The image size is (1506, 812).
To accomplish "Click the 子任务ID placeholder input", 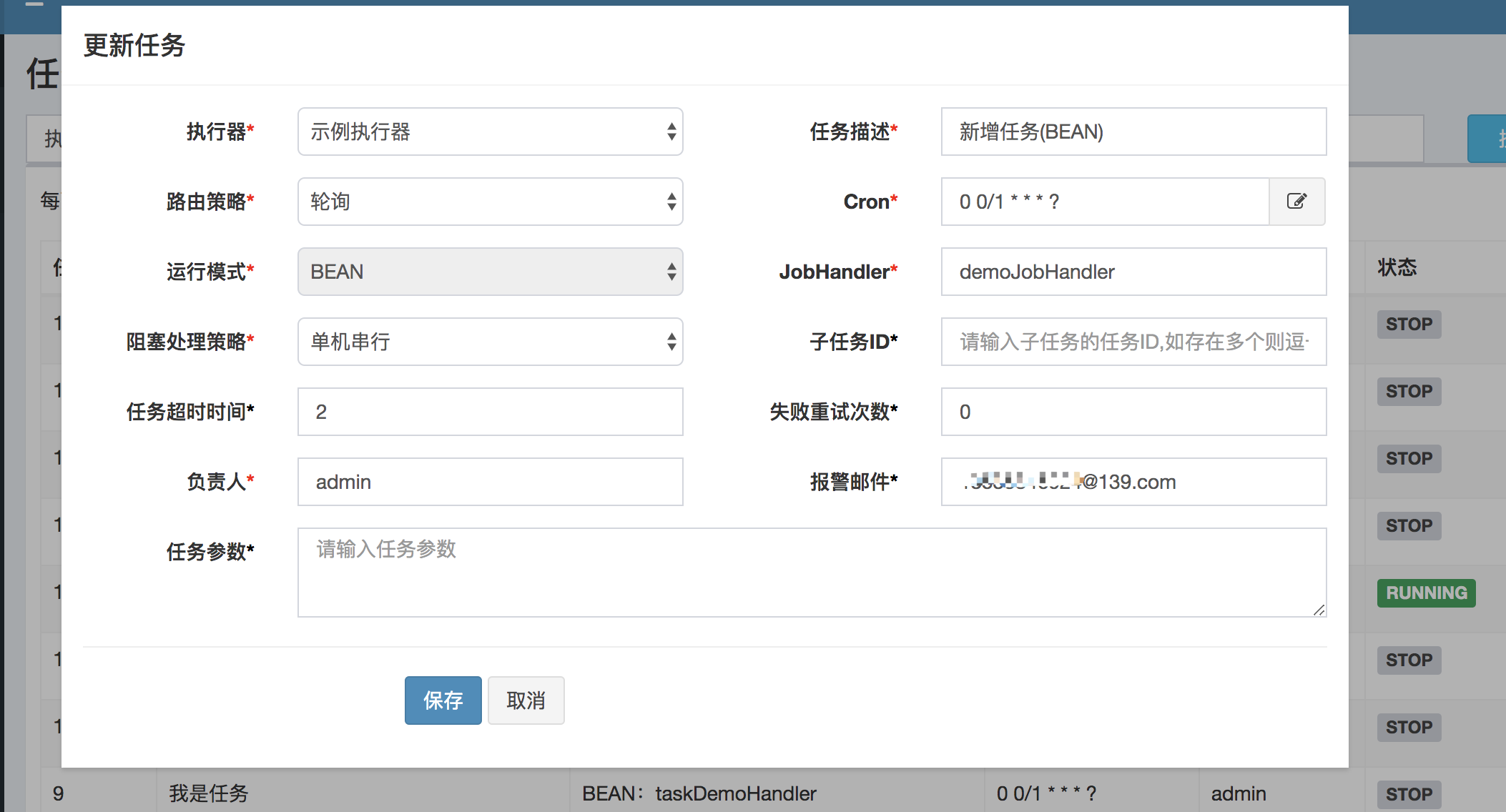I will pos(1133,342).
